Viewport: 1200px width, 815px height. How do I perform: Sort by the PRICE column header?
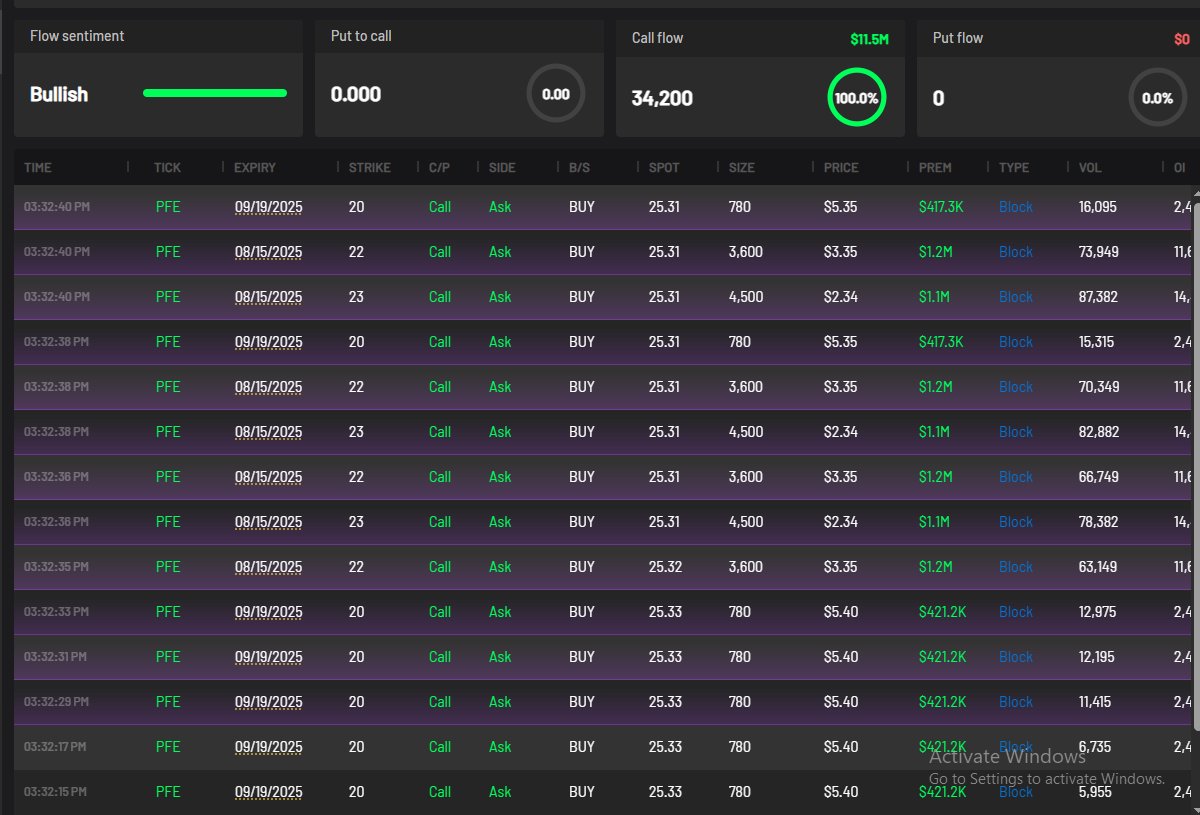coord(841,167)
